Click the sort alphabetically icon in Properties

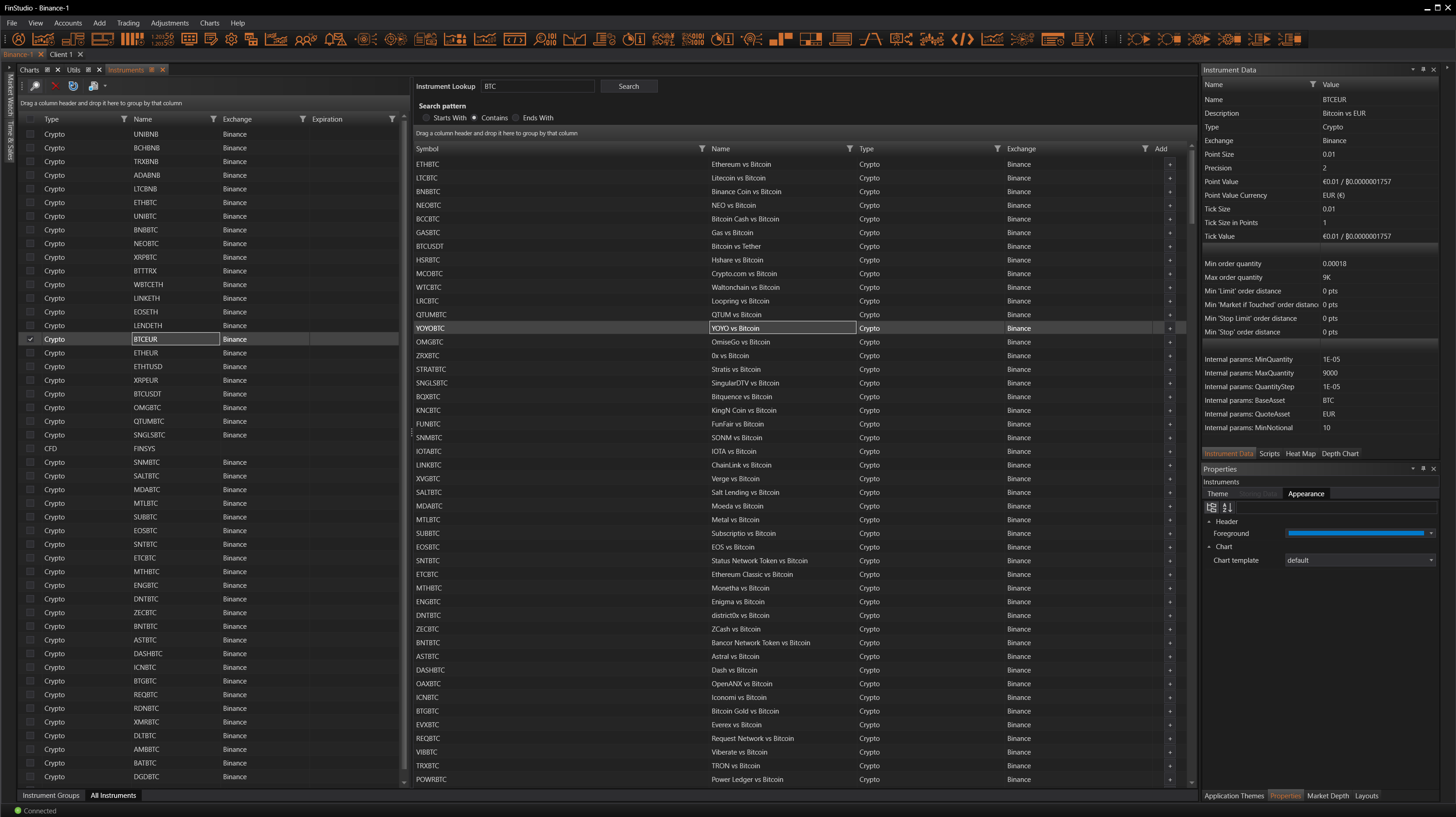(x=1227, y=507)
